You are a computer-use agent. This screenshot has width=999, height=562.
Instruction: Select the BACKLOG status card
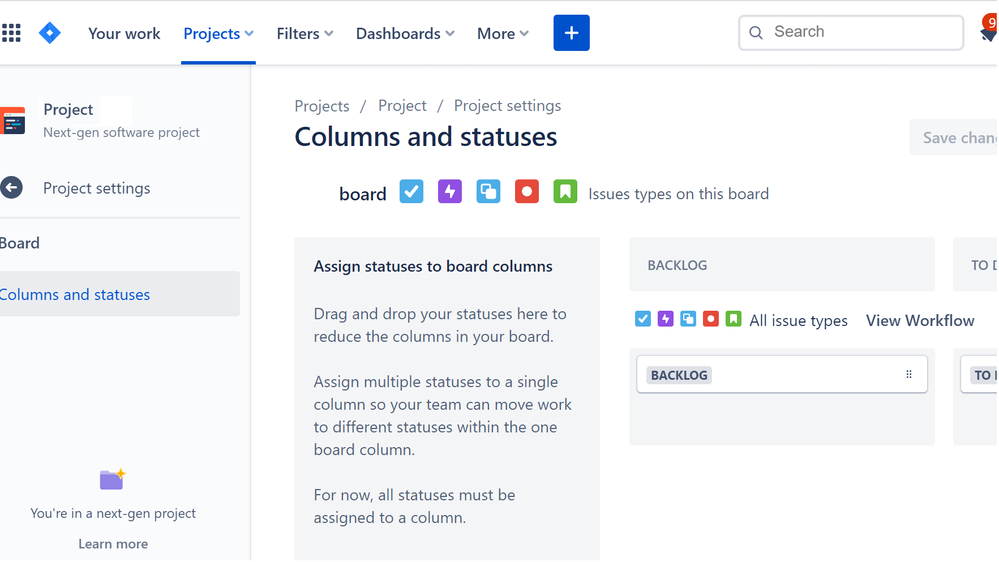[x=782, y=375]
